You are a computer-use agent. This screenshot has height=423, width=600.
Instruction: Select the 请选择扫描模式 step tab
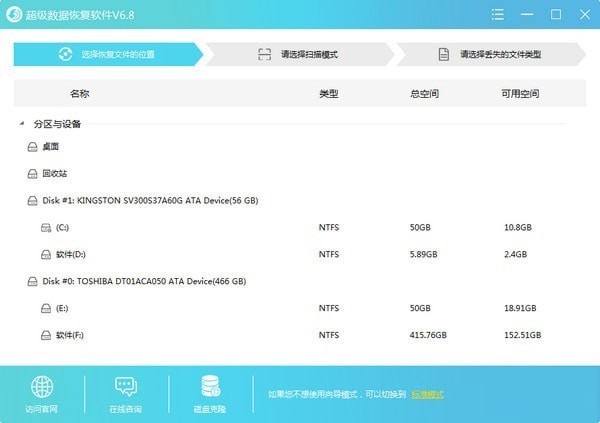pos(300,54)
